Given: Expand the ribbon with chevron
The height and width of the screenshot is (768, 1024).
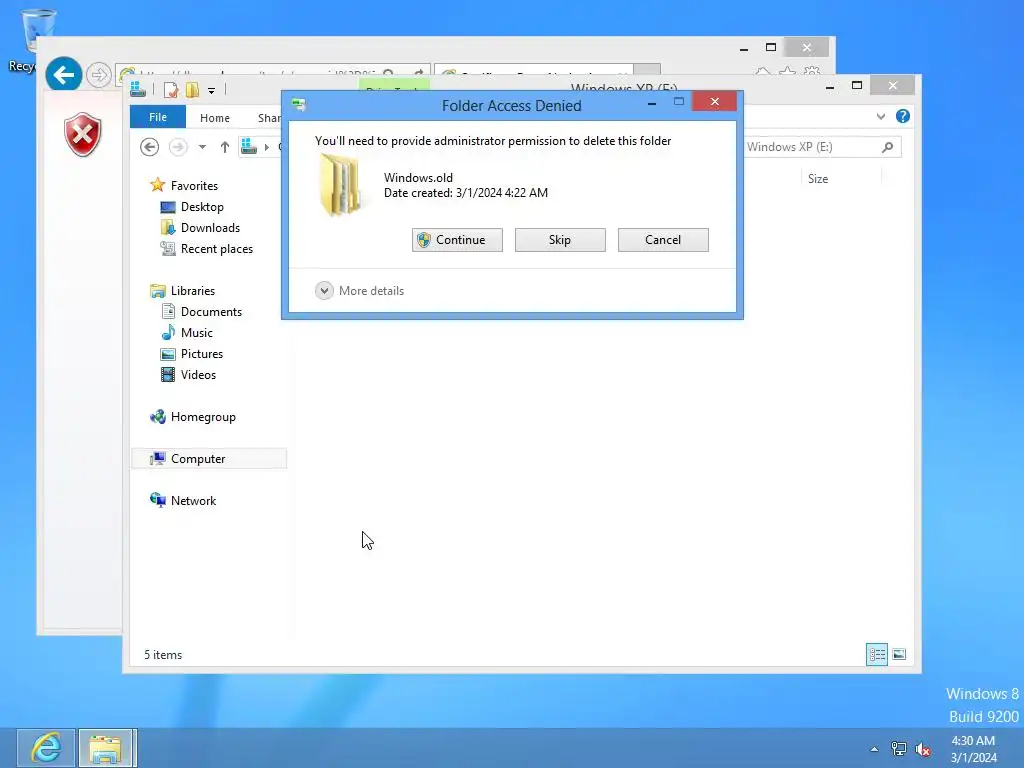Looking at the screenshot, I should tap(881, 116).
